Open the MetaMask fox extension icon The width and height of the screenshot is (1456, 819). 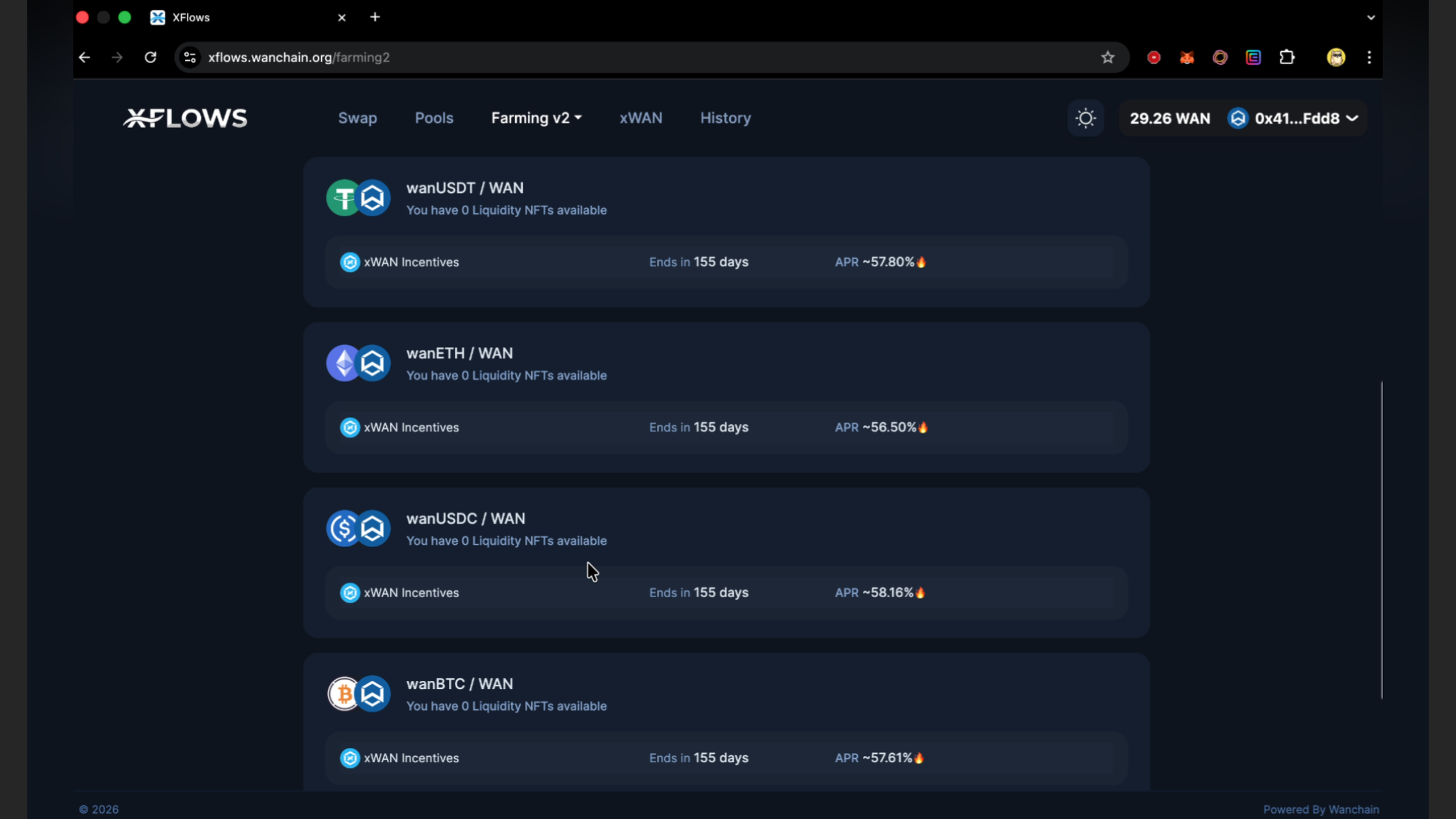click(1187, 57)
